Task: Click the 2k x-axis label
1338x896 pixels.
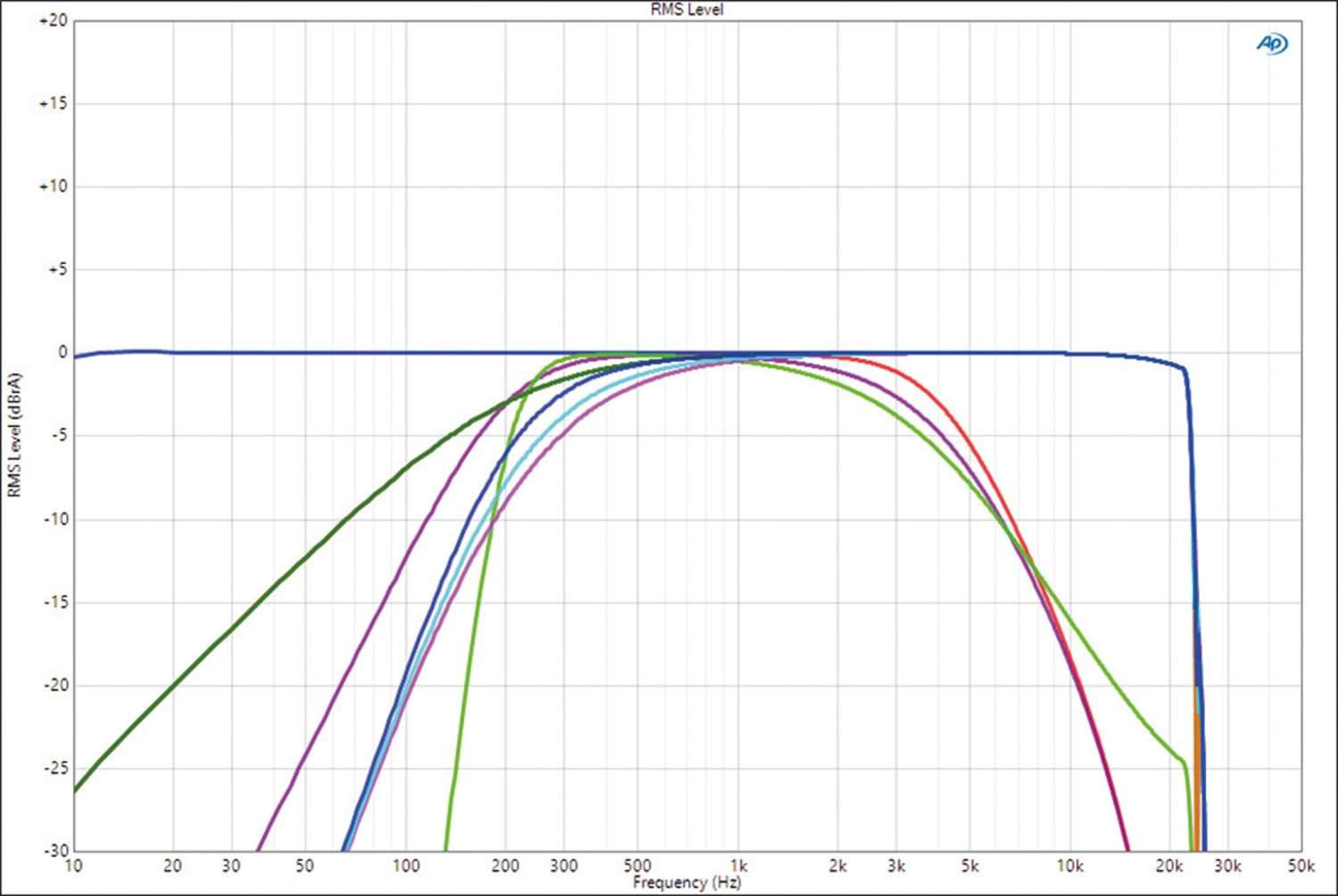Action: (838, 866)
